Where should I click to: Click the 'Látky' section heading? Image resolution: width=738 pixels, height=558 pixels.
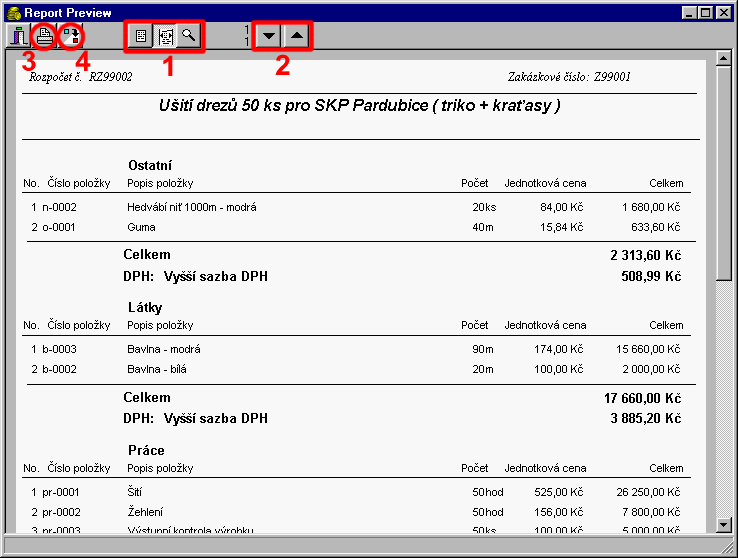tap(145, 308)
